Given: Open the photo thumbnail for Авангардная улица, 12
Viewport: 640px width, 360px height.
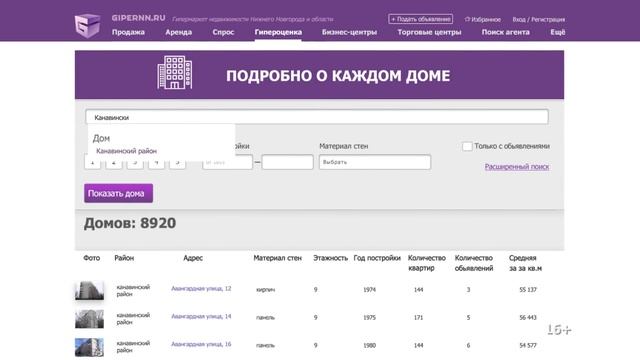Looking at the screenshot, I should (89, 290).
